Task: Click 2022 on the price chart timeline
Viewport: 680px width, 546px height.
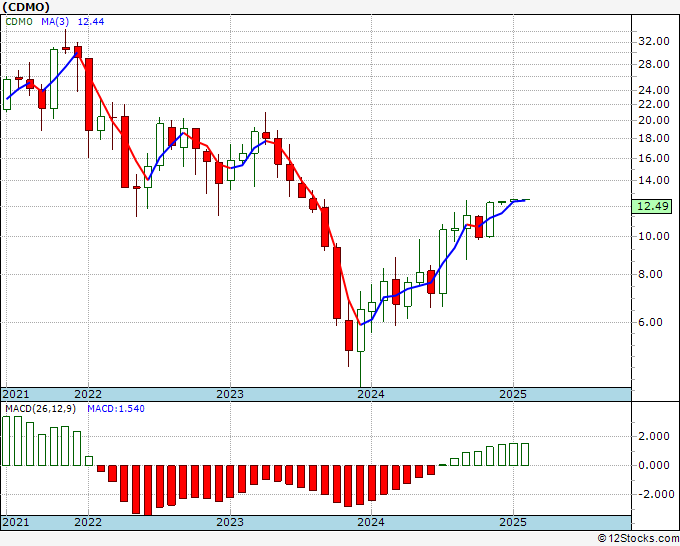Action: [x=88, y=394]
